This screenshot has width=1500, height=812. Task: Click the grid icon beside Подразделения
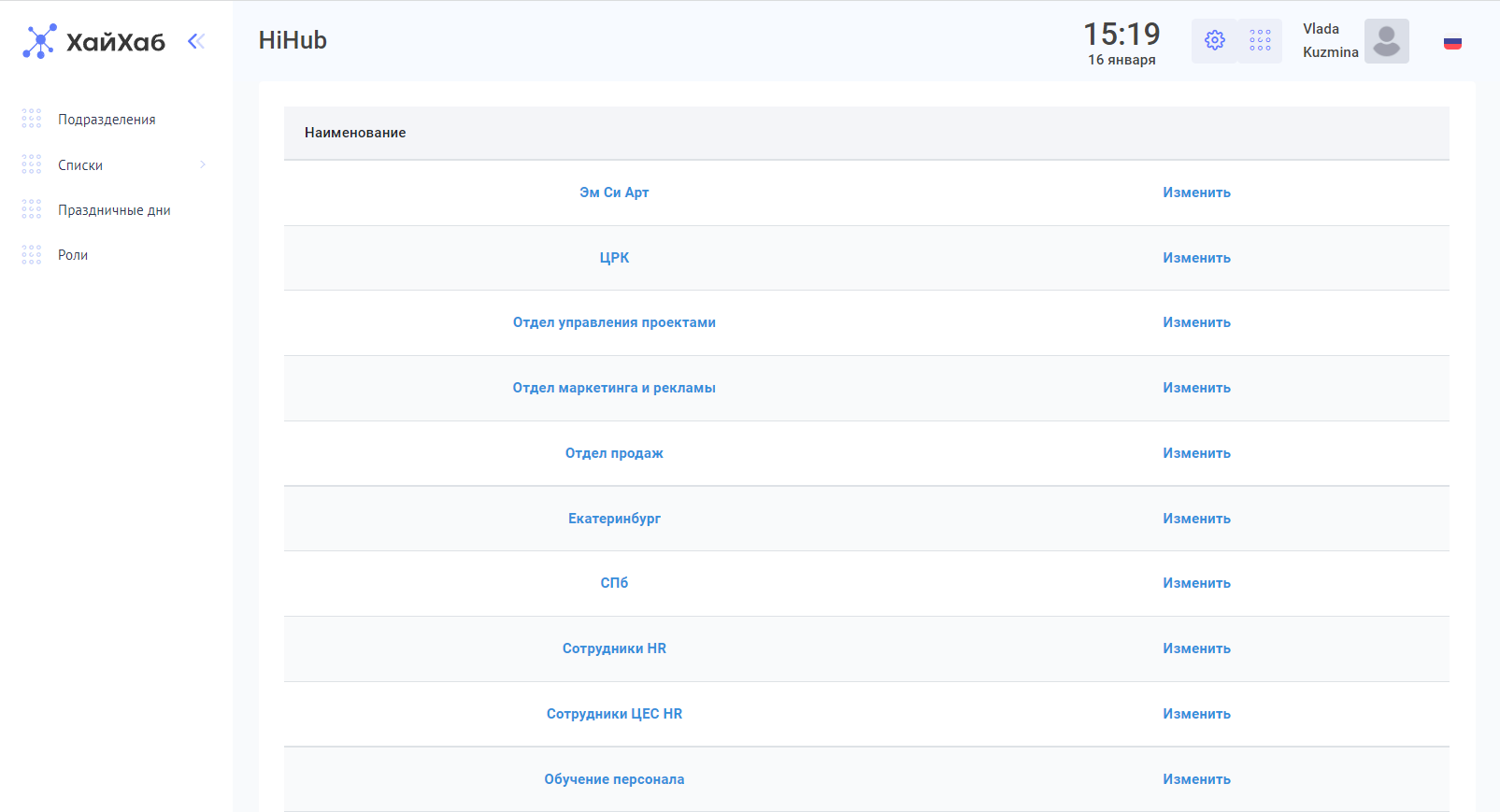[x=32, y=119]
